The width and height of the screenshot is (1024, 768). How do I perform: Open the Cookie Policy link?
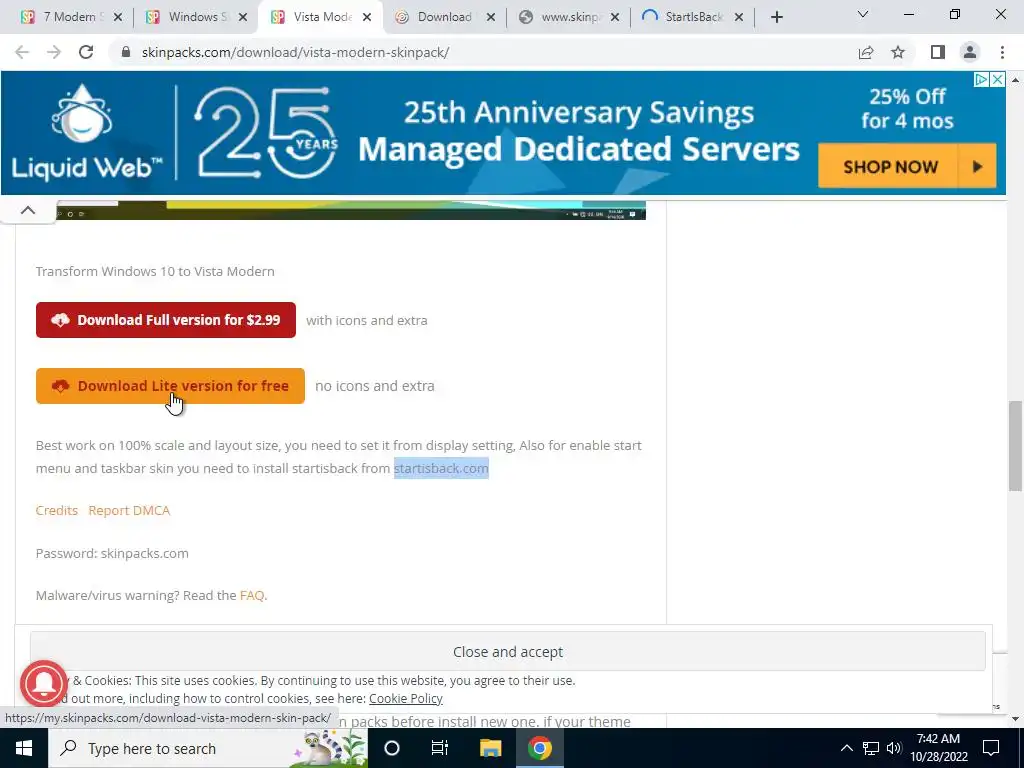(x=406, y=698)
